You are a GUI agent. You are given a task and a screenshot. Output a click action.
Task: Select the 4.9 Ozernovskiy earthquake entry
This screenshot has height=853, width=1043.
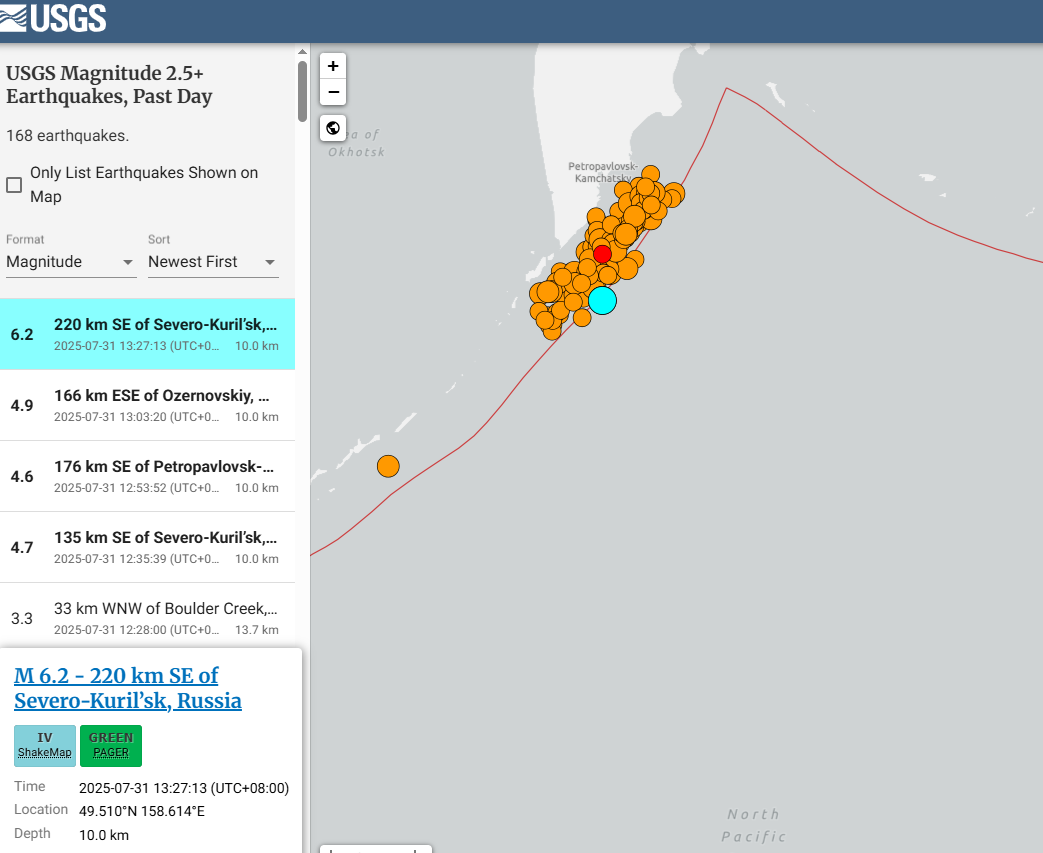click(148, 405)
